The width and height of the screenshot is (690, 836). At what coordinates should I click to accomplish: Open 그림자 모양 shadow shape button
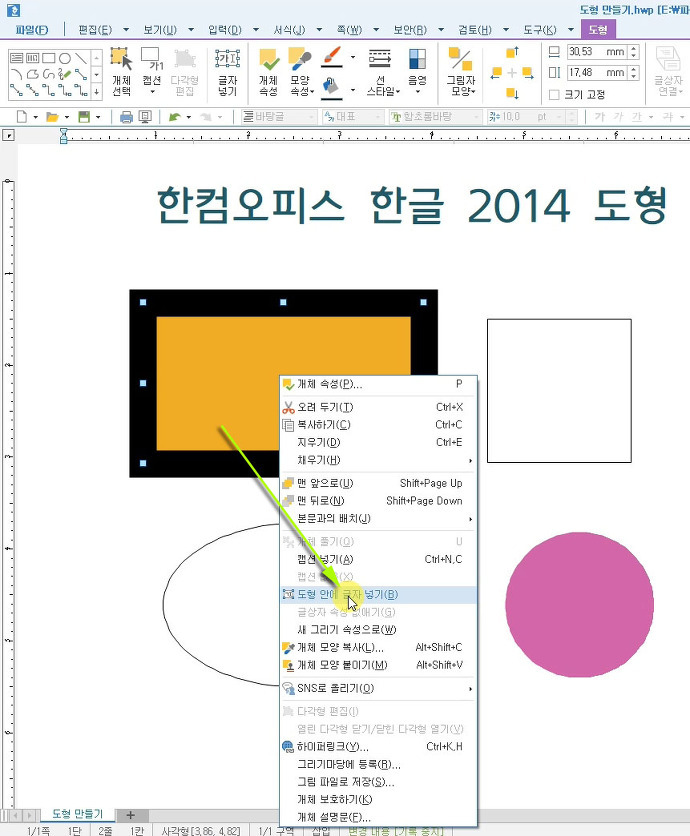(x=461, y=72)
